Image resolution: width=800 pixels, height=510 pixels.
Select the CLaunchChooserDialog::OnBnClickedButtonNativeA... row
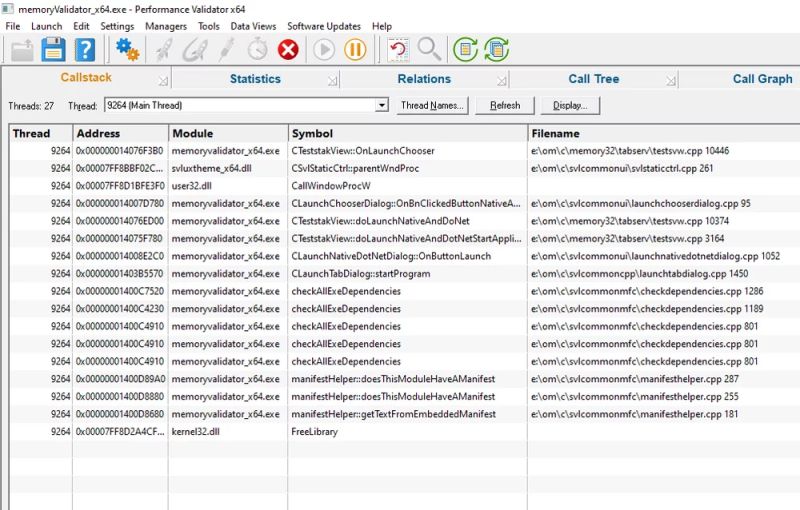pos(406,203)
